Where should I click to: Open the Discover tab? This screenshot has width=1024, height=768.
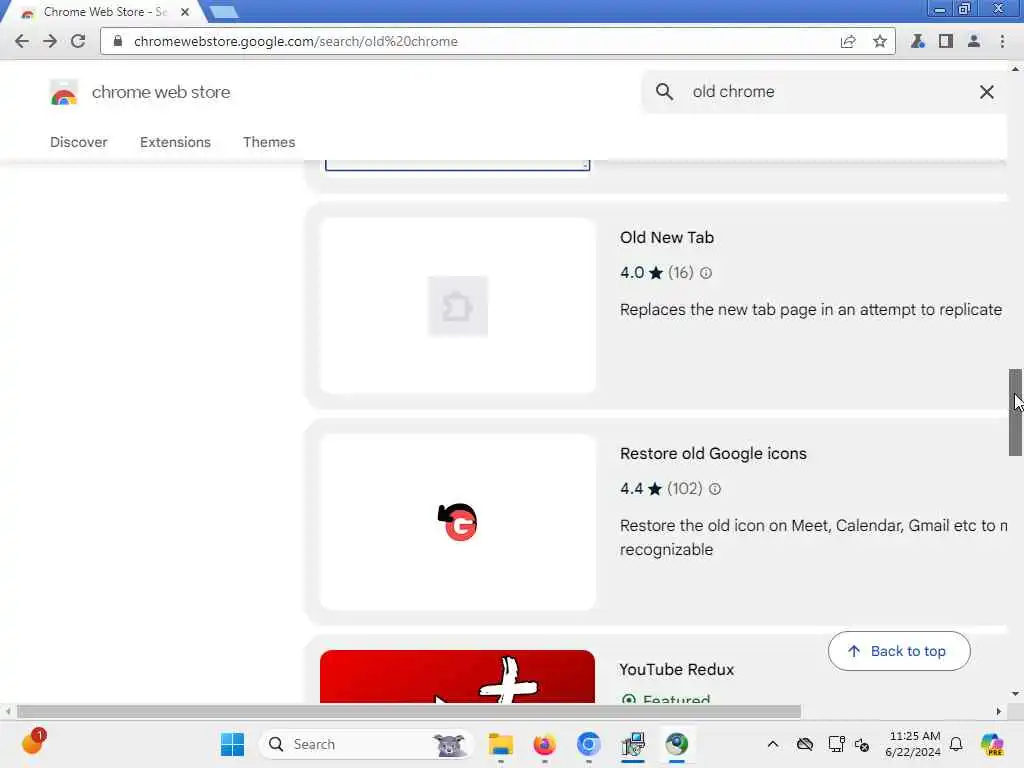point(78,142)
